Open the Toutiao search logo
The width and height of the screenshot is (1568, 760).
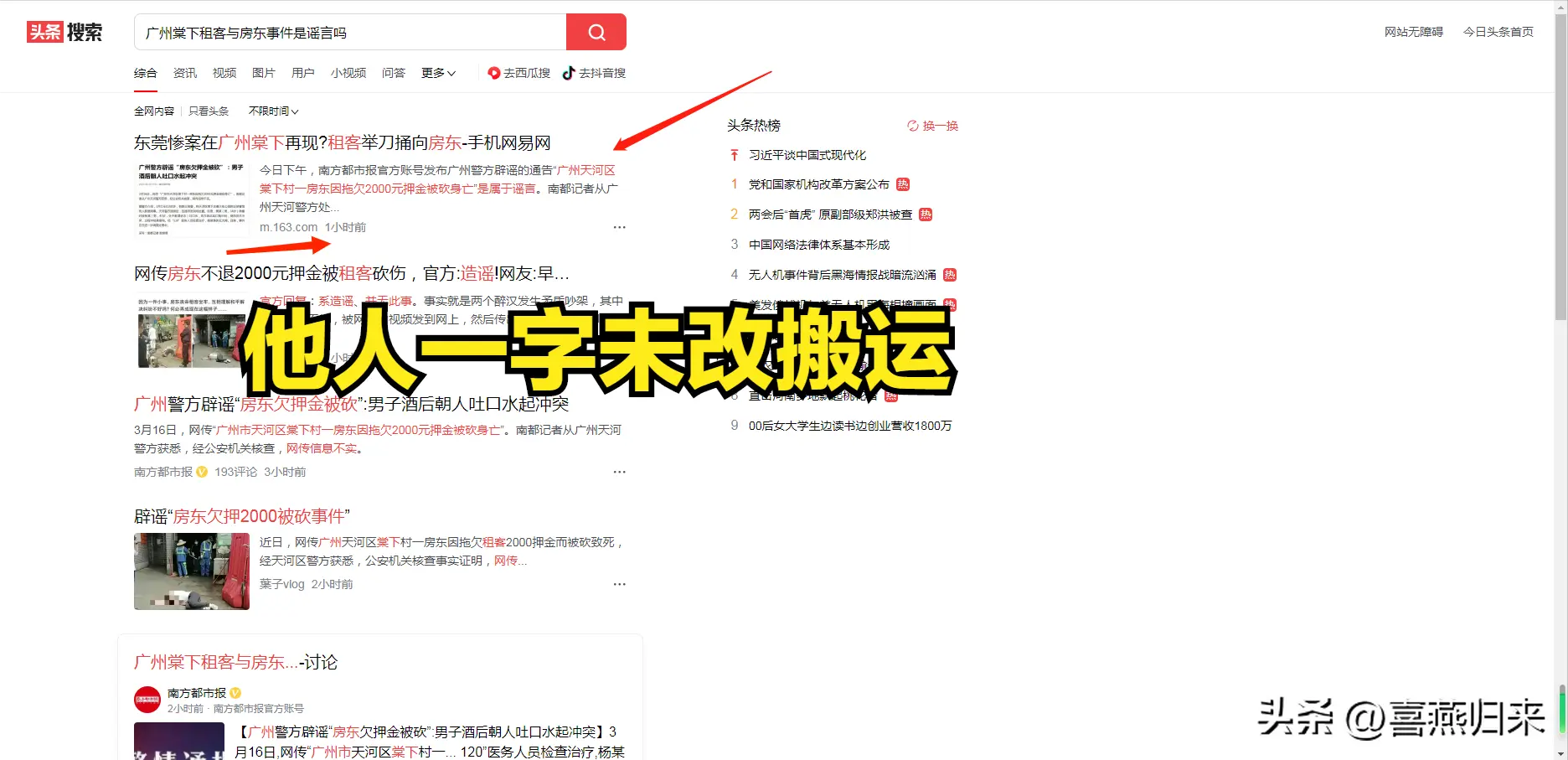point(64,32)
